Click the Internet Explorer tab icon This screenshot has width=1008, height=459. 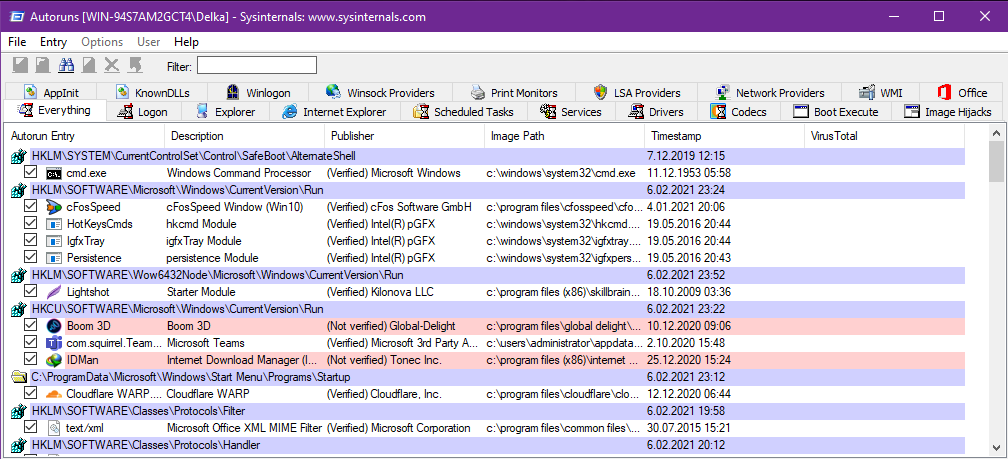(x=291, y=112)
